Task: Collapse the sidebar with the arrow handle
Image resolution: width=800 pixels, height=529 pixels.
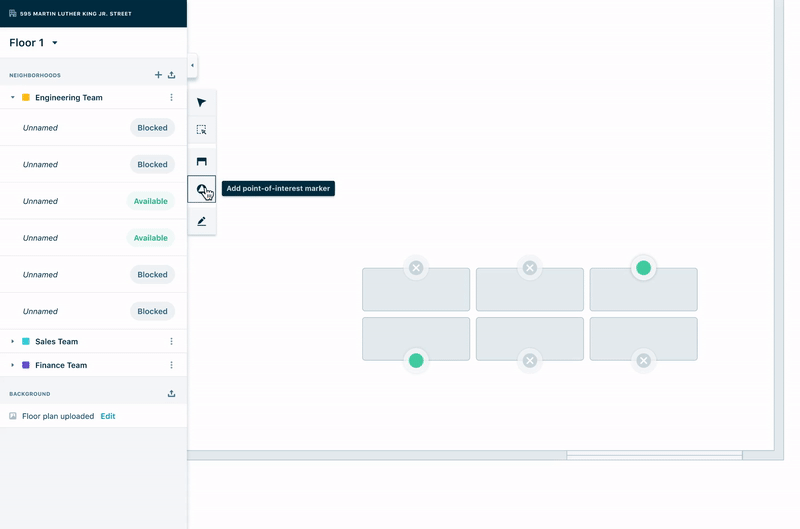Action: 192,65
